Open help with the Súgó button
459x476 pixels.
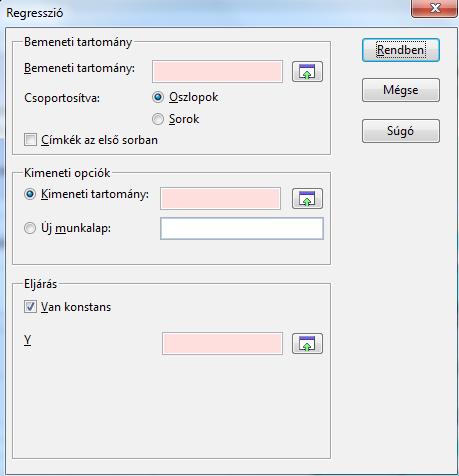pyautogui.click(x=401, y=131)
